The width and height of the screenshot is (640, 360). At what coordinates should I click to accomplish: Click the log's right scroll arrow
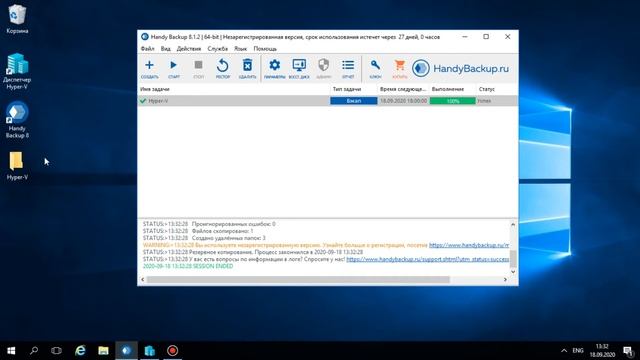(x=505, y=280)
